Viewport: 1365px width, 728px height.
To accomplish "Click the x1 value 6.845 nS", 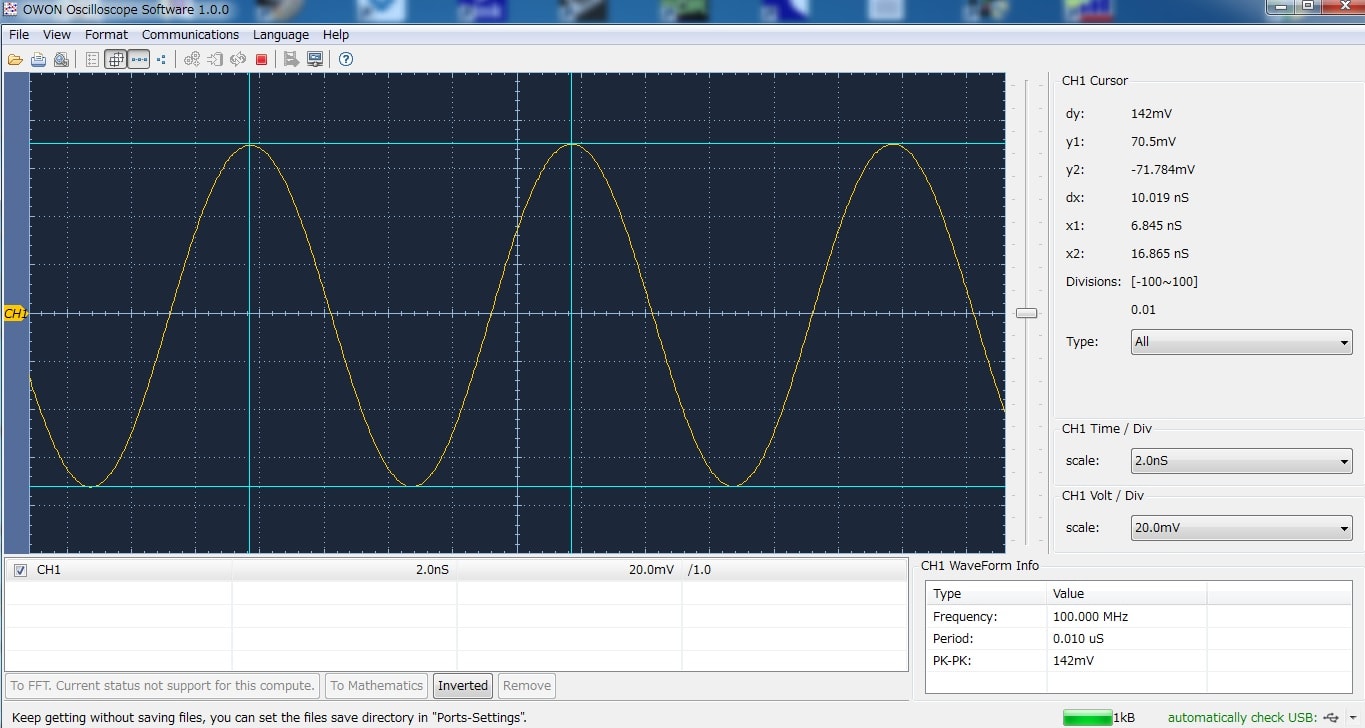I will click(1155, 226).
